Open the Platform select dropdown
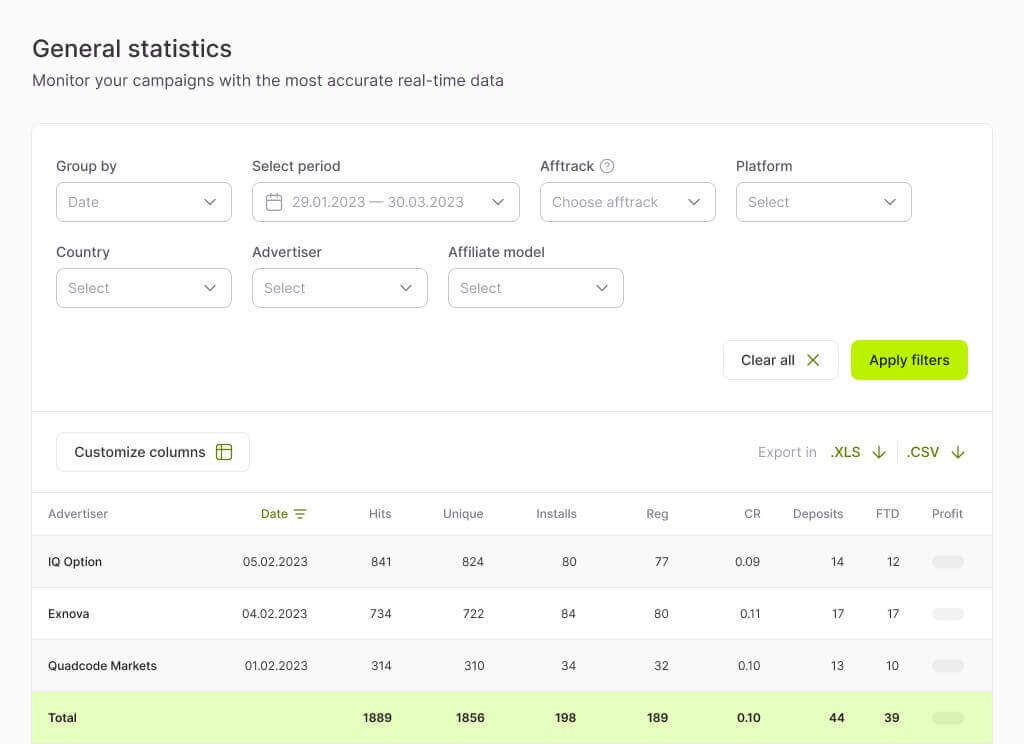1024x744 pixels. 823,202
